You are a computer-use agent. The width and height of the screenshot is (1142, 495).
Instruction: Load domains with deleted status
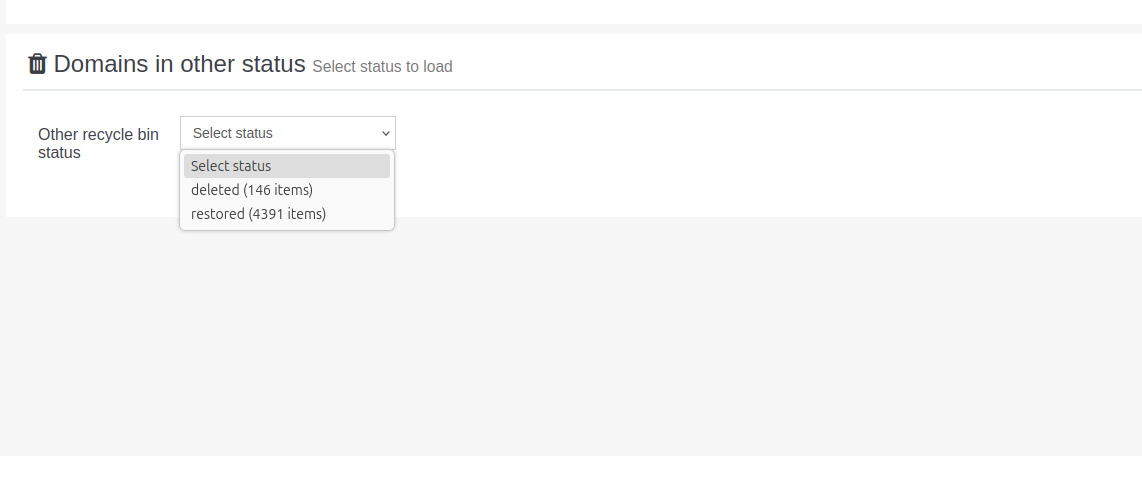(252, 190)
